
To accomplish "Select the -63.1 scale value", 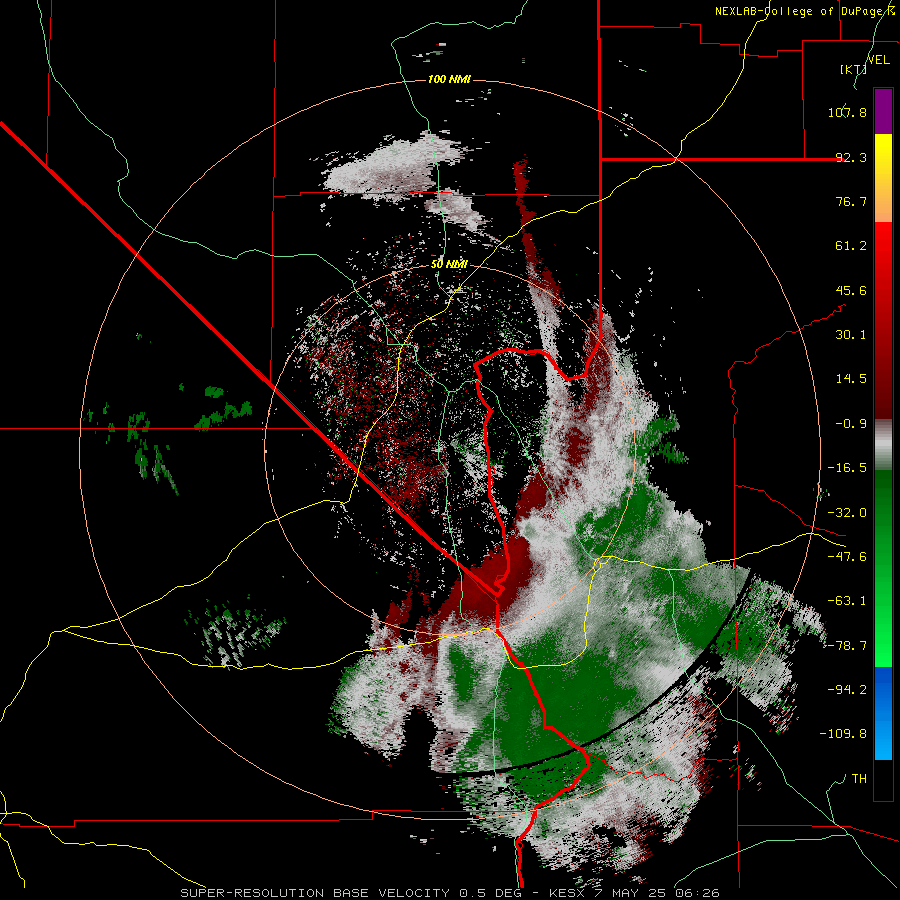I will (x=847, y=601).
